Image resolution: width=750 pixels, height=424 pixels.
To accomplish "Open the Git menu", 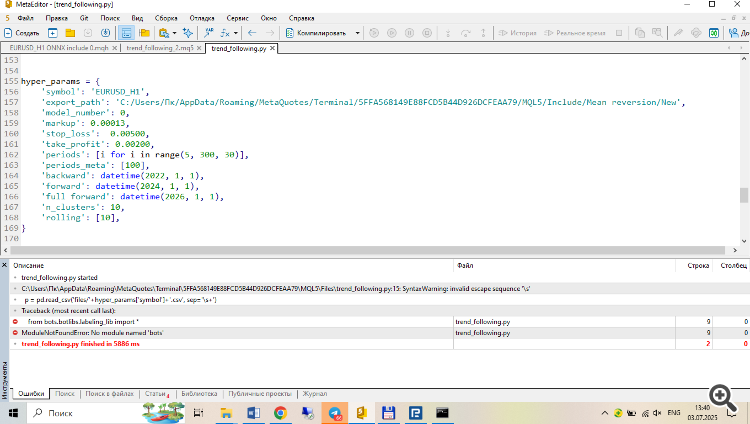I will (x=84, y=18).
